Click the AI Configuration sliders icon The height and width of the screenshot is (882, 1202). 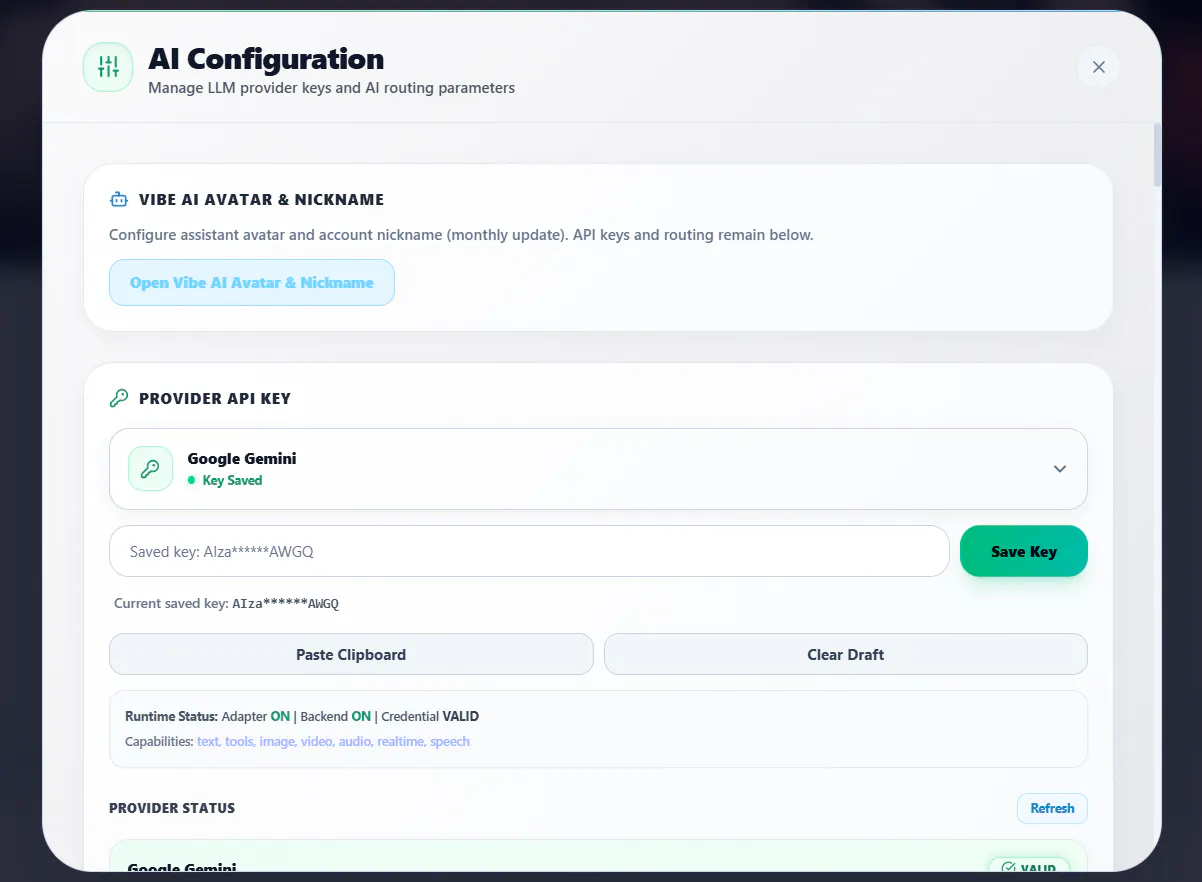click(x=108, y=67)
